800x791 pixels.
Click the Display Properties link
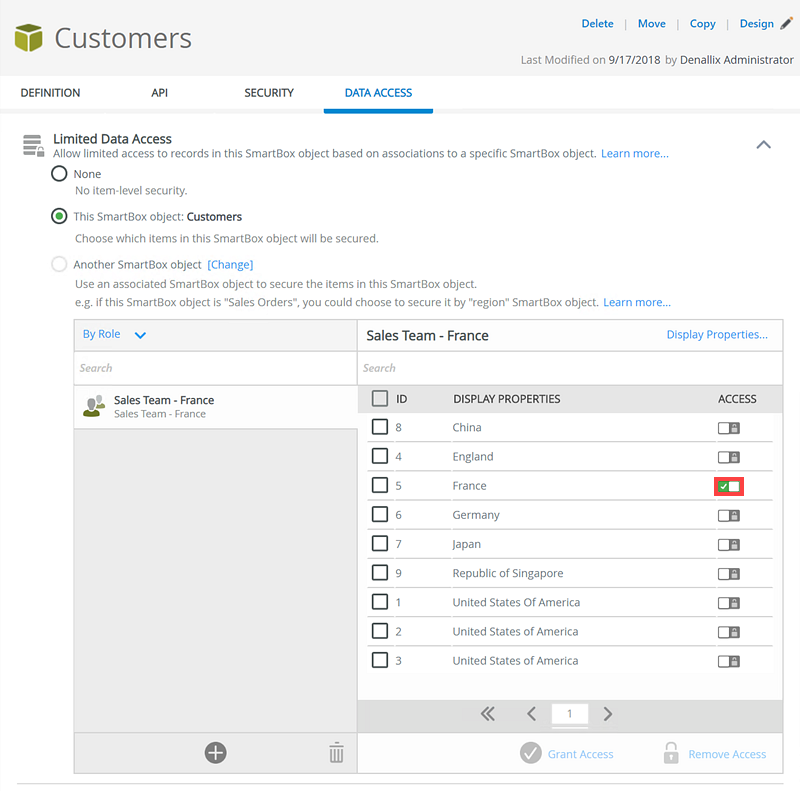(717, 335)
